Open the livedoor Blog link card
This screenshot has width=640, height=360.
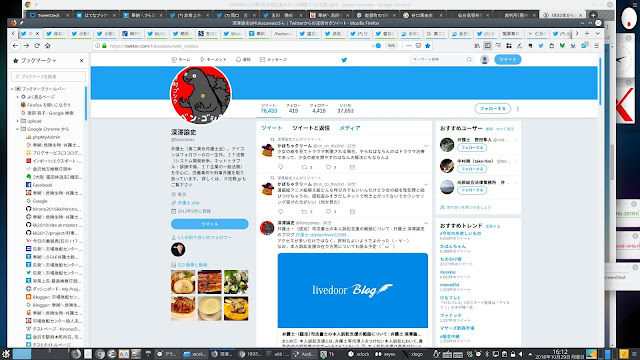[x=353, y=300]
